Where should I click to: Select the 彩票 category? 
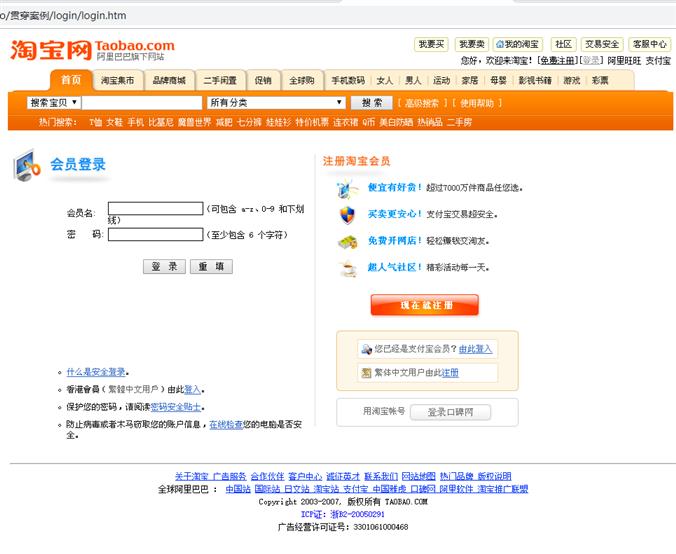[600, 81]
